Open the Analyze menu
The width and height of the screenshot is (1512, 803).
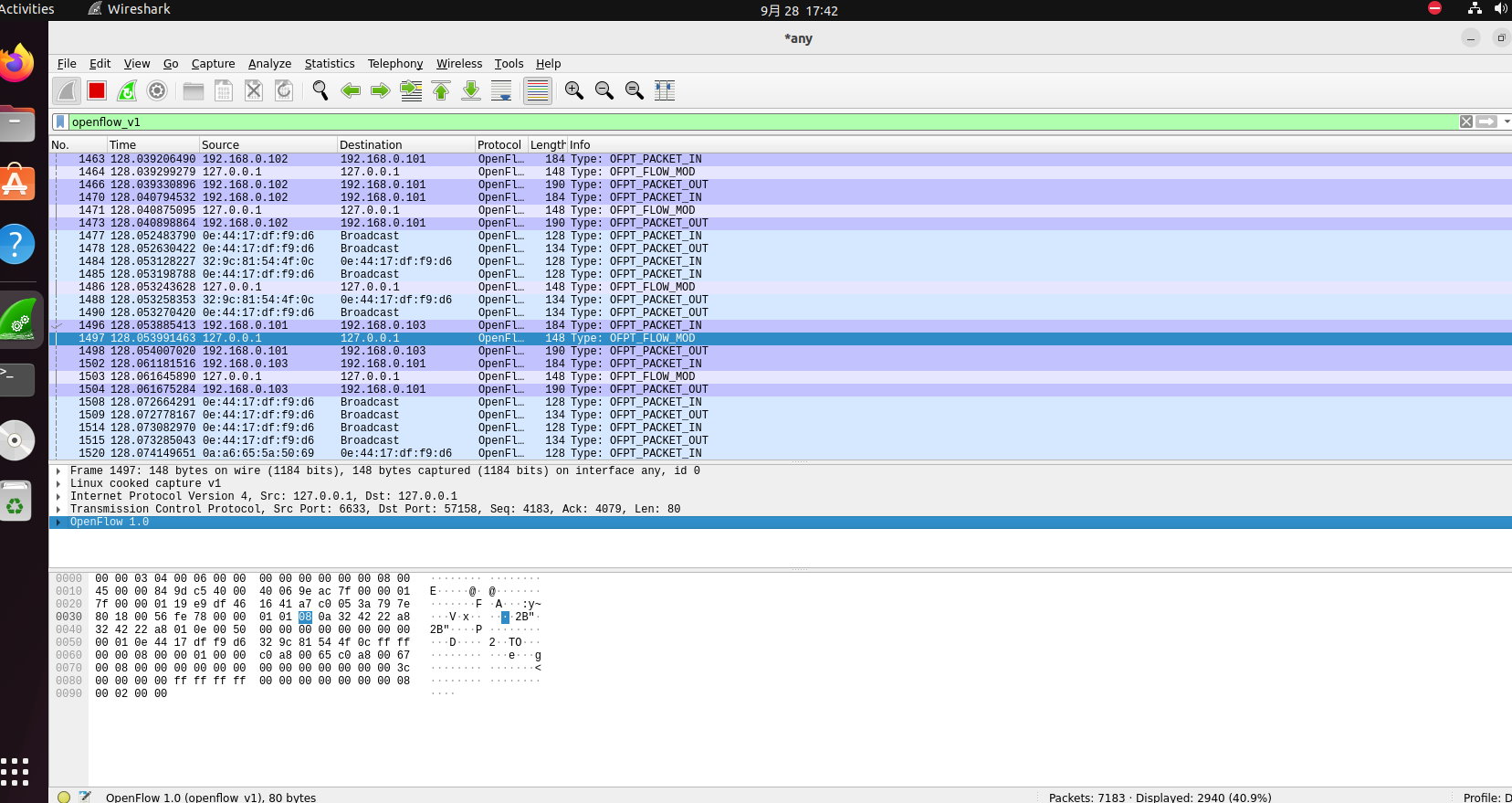click(x=270, y=64)
